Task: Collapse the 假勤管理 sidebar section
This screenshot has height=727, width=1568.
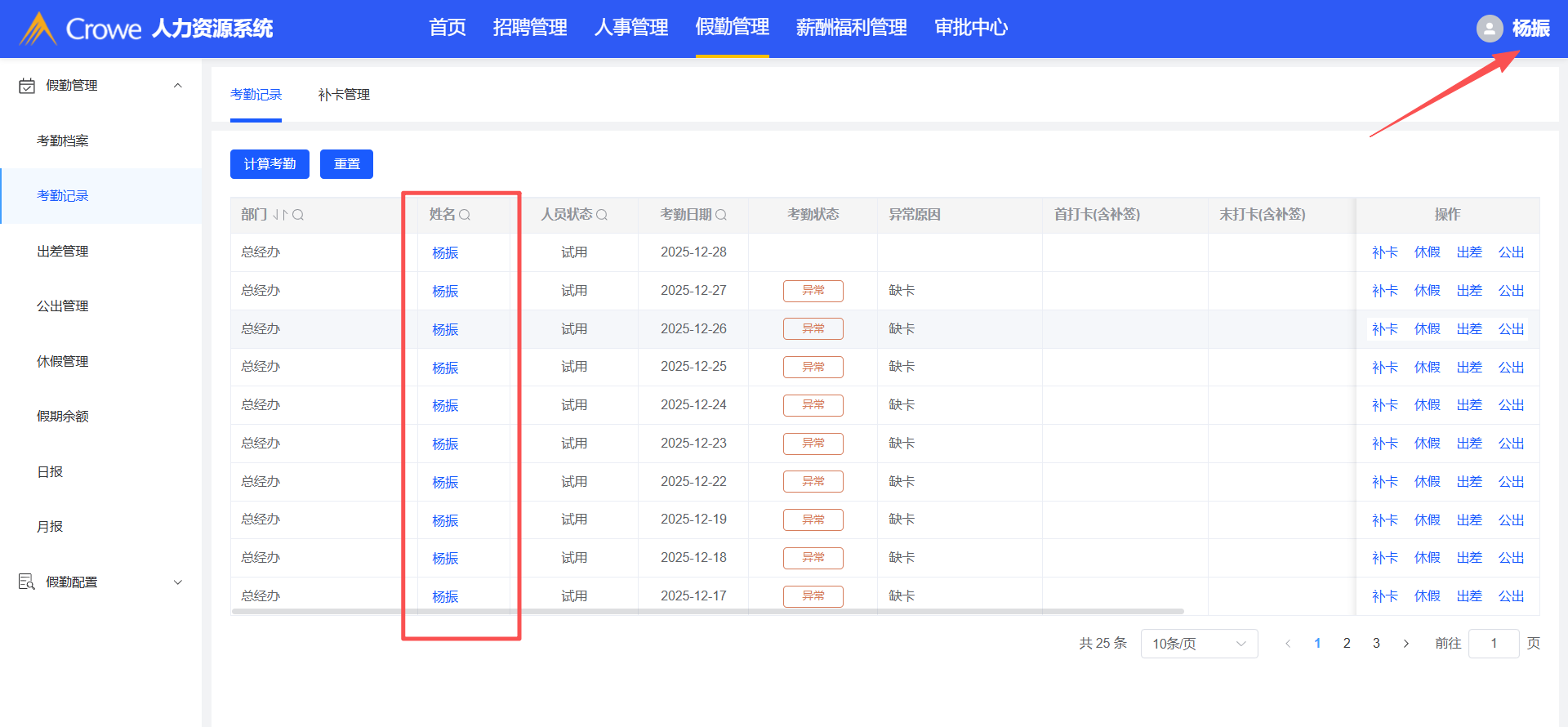Action: [177, 86]
